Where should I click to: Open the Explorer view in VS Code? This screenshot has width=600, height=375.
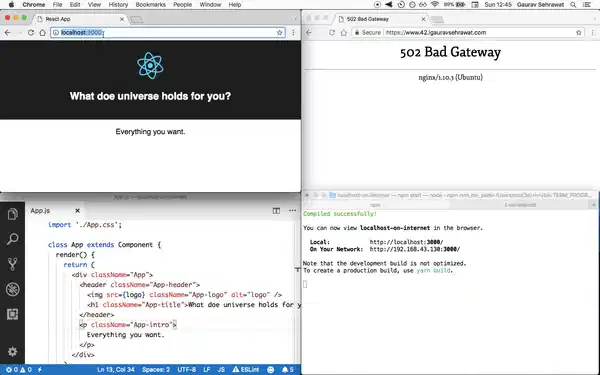tap(12, 214)
